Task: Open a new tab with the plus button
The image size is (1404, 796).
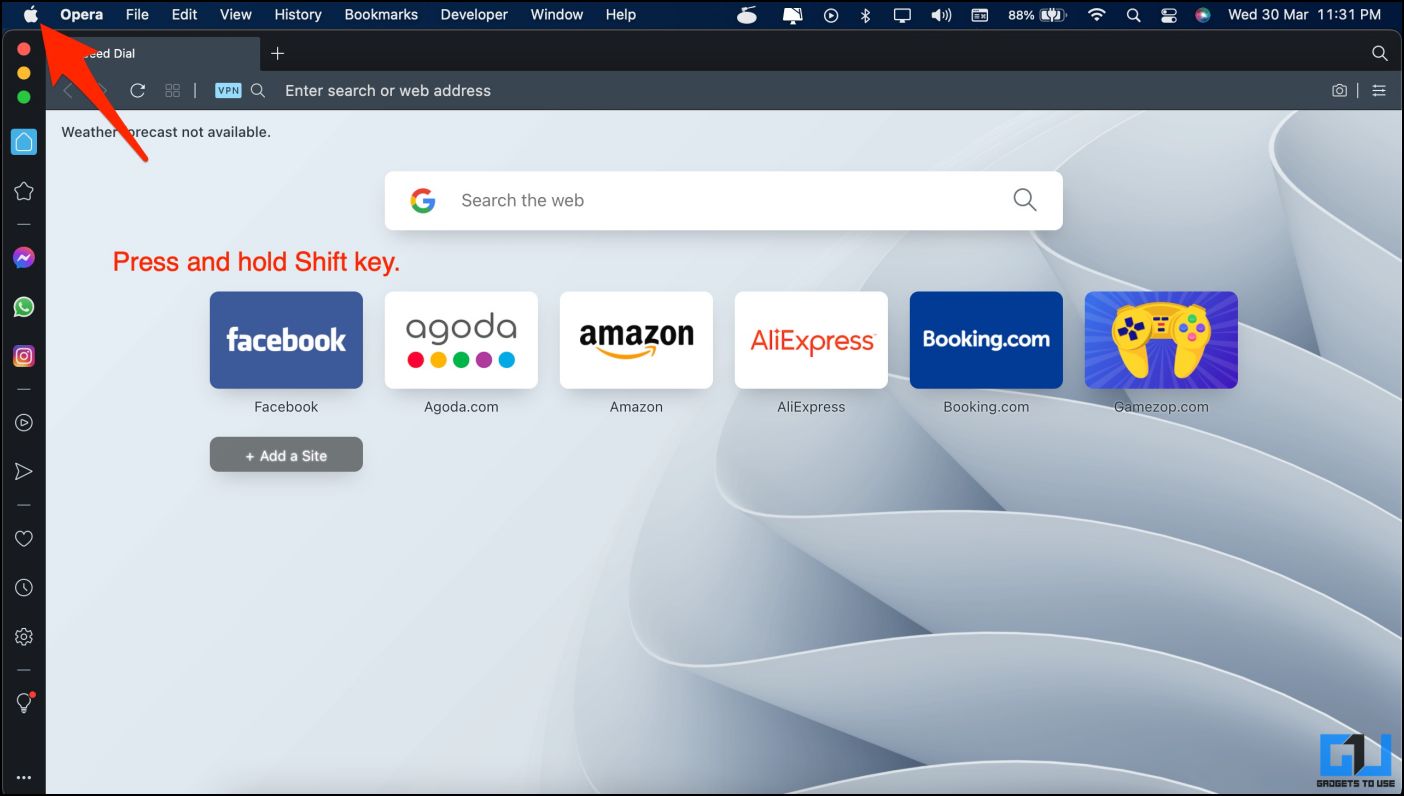Action: coord(278,53)
